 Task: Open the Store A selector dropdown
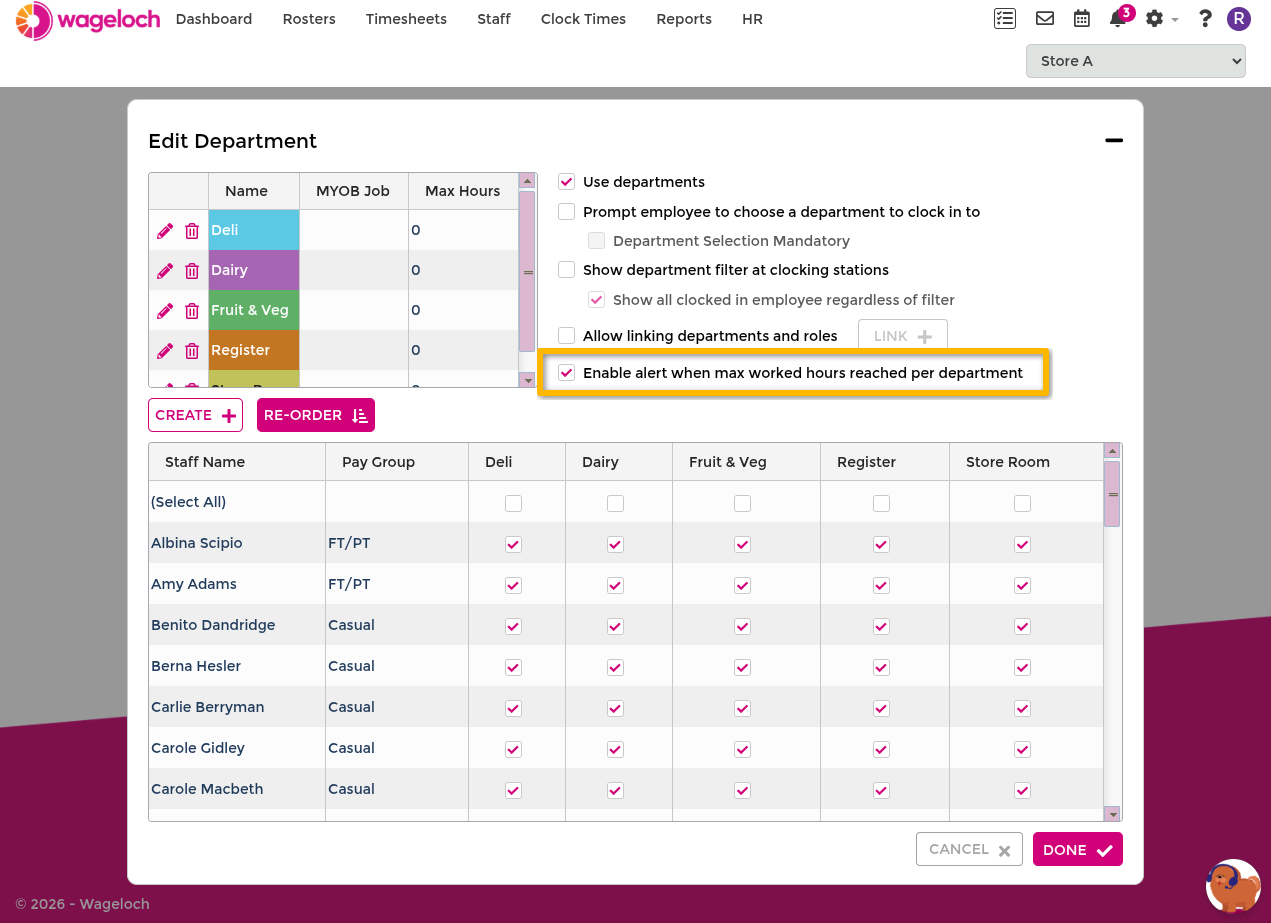(x=1135, y=61)
